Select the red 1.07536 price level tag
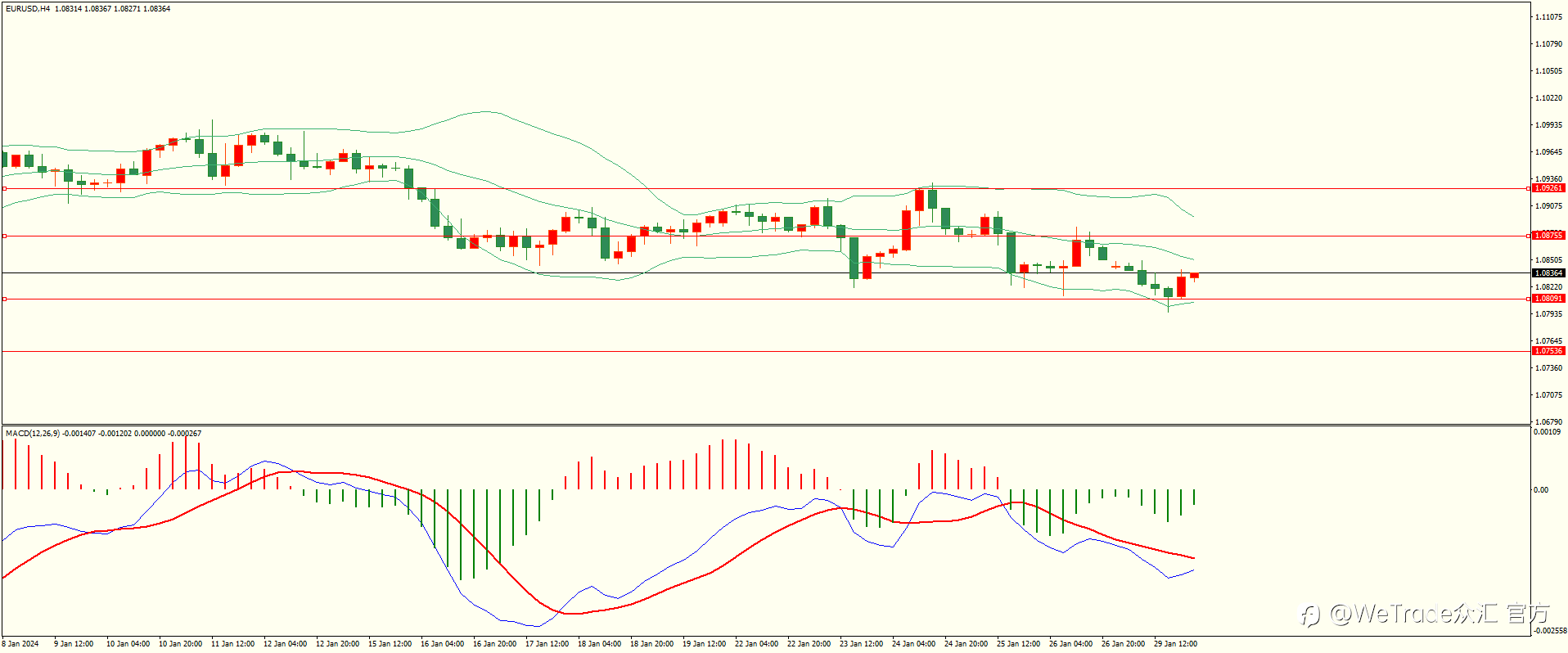Image resolution: width=1568 pixels, height=653 pixels. (1548, 351)
